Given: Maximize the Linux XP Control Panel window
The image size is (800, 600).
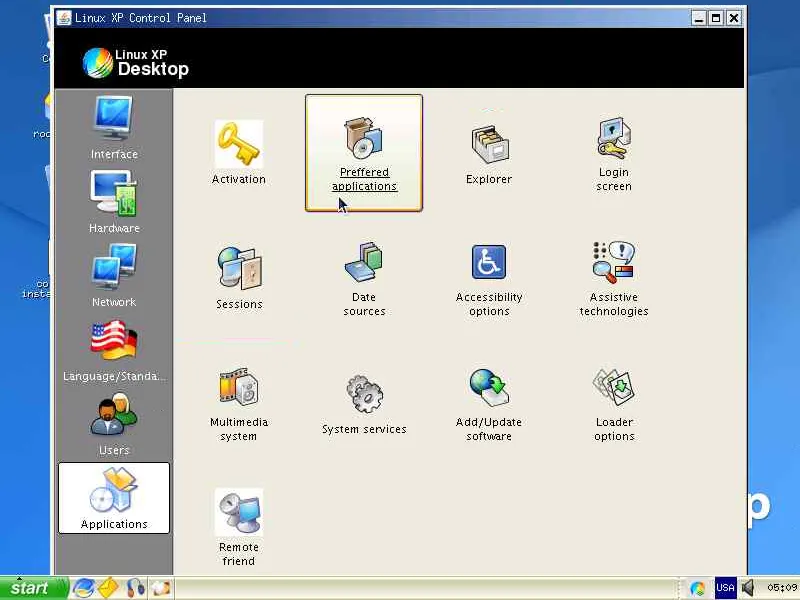Looking at the screenshot, I should (x=716, y=18).
